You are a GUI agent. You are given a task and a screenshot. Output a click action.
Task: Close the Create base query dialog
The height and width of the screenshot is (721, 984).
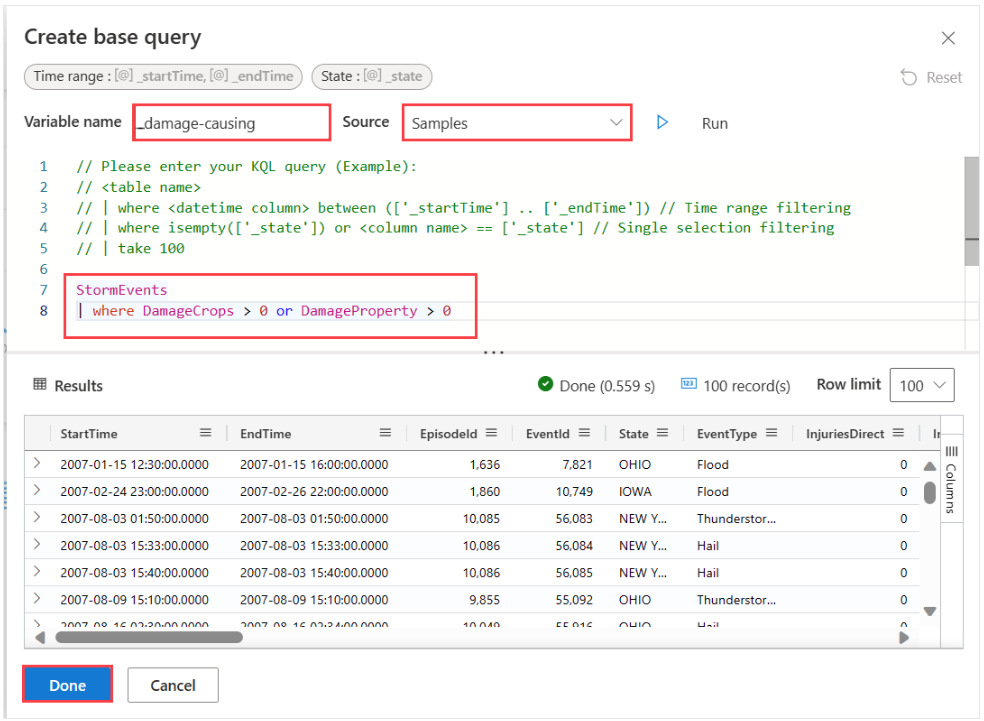pyautogui.click(x=948, y=38)
